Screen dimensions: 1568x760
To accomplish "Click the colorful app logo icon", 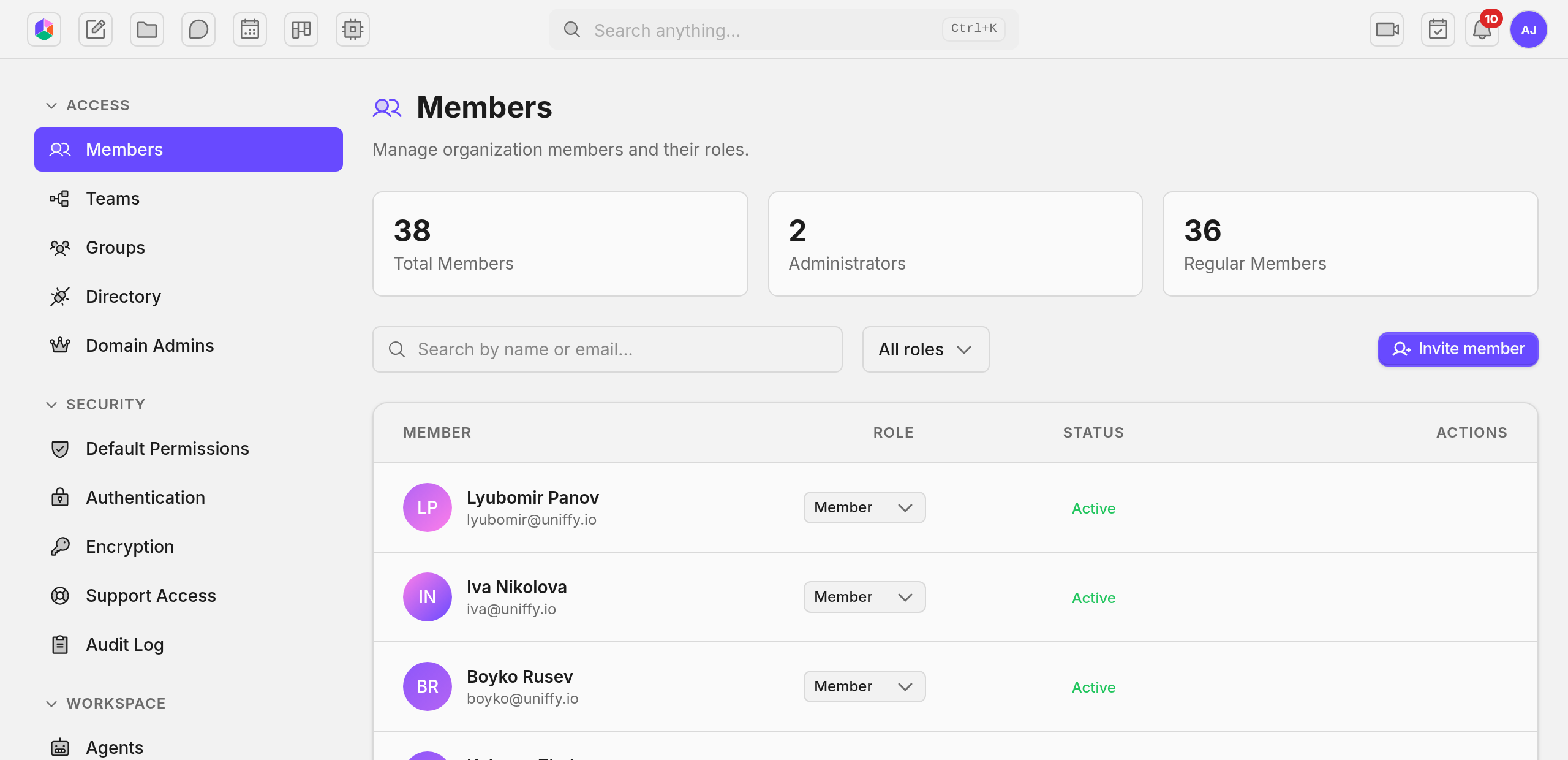I will (x=44, y=29).
